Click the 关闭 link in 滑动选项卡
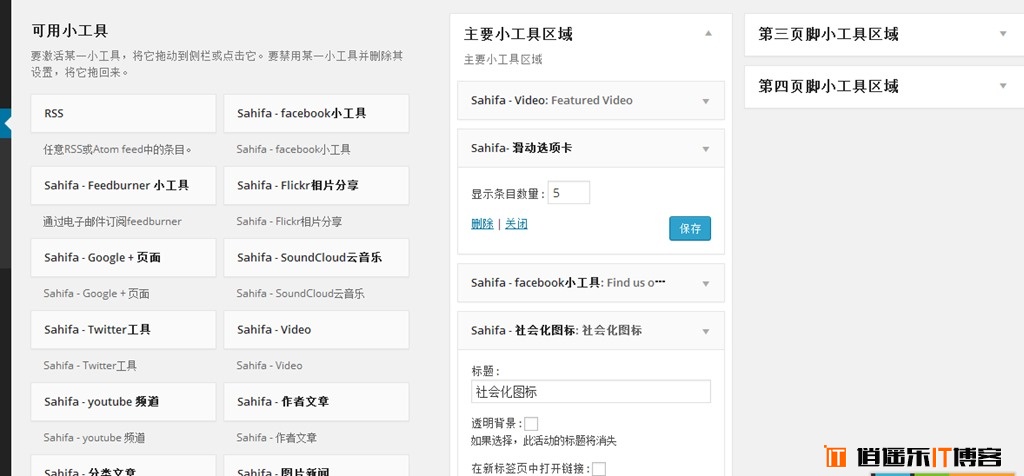This screenshot has height=476, width=1024. click(x=516, y=224)
